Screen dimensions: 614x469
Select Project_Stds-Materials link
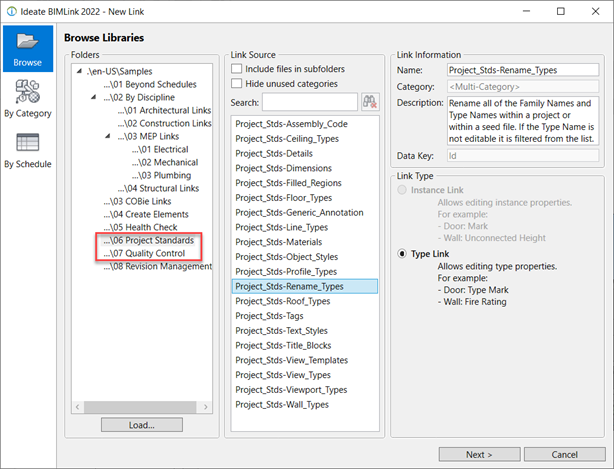point(277,241)
